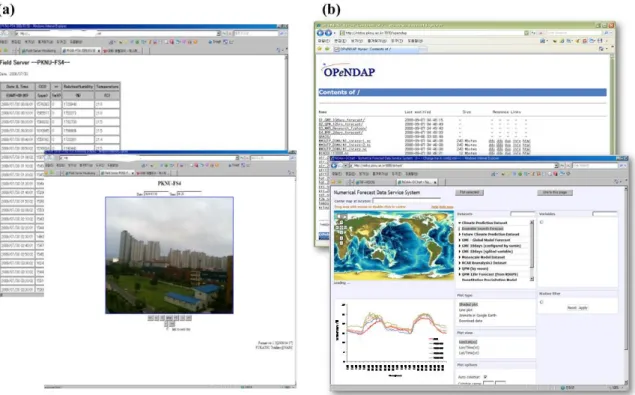Click vertical scrollbar of Numerical Forecast window

[x=626, y=284]
